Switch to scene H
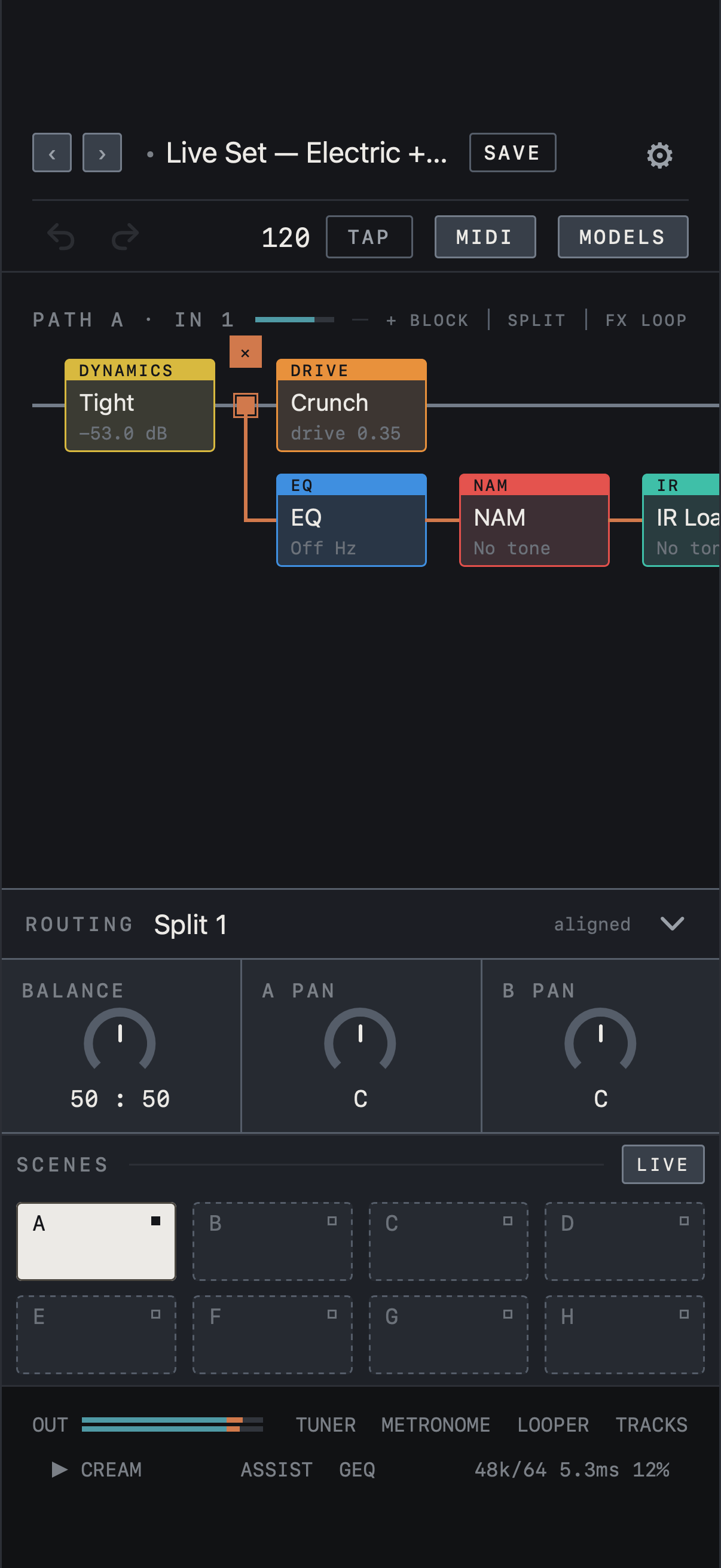The width and height of the screenshot is (721, 1568). (x=624, y=1335)
